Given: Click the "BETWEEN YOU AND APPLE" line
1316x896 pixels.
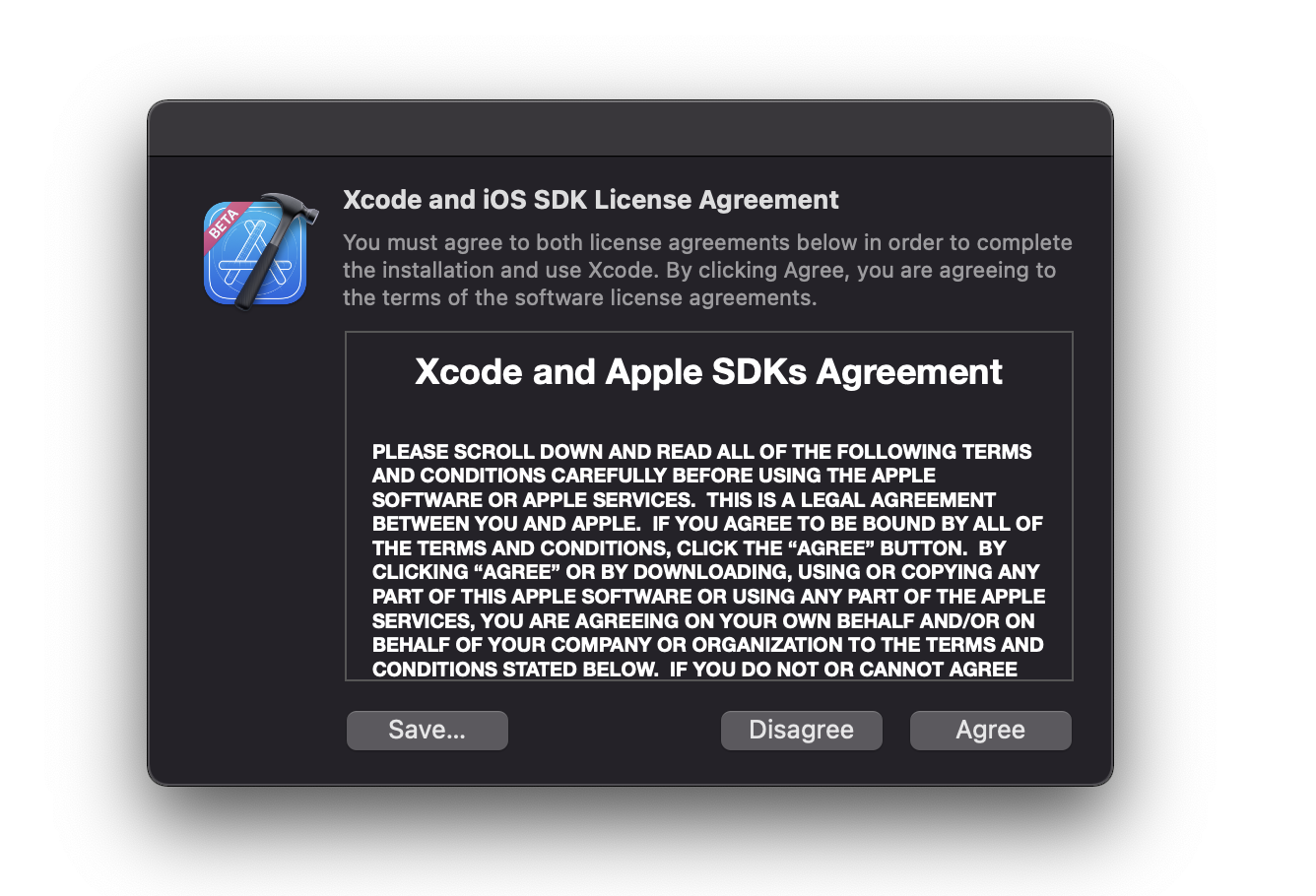Looking at the screenshot, I should click(706, 524).
